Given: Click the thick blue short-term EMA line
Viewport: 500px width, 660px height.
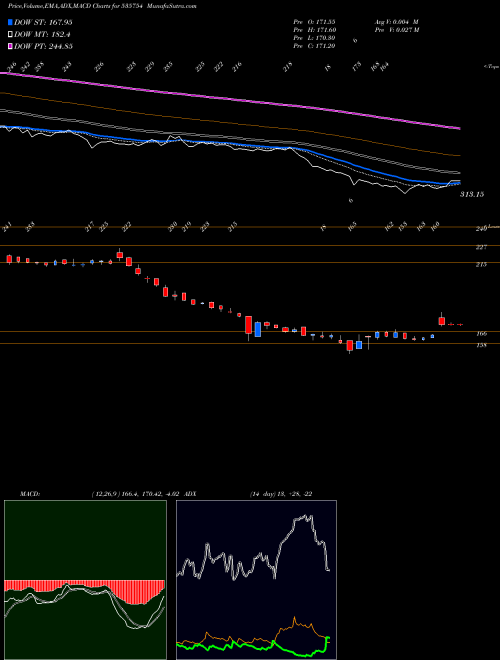Looking at the screenshot, I should (x=229, y=144).
